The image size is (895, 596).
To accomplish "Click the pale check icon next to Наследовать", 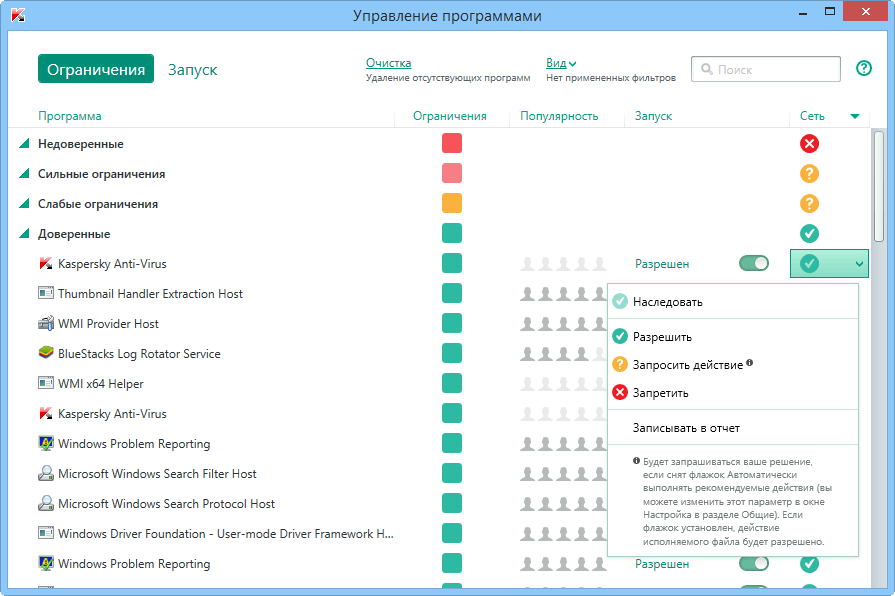I will (620, 301).
